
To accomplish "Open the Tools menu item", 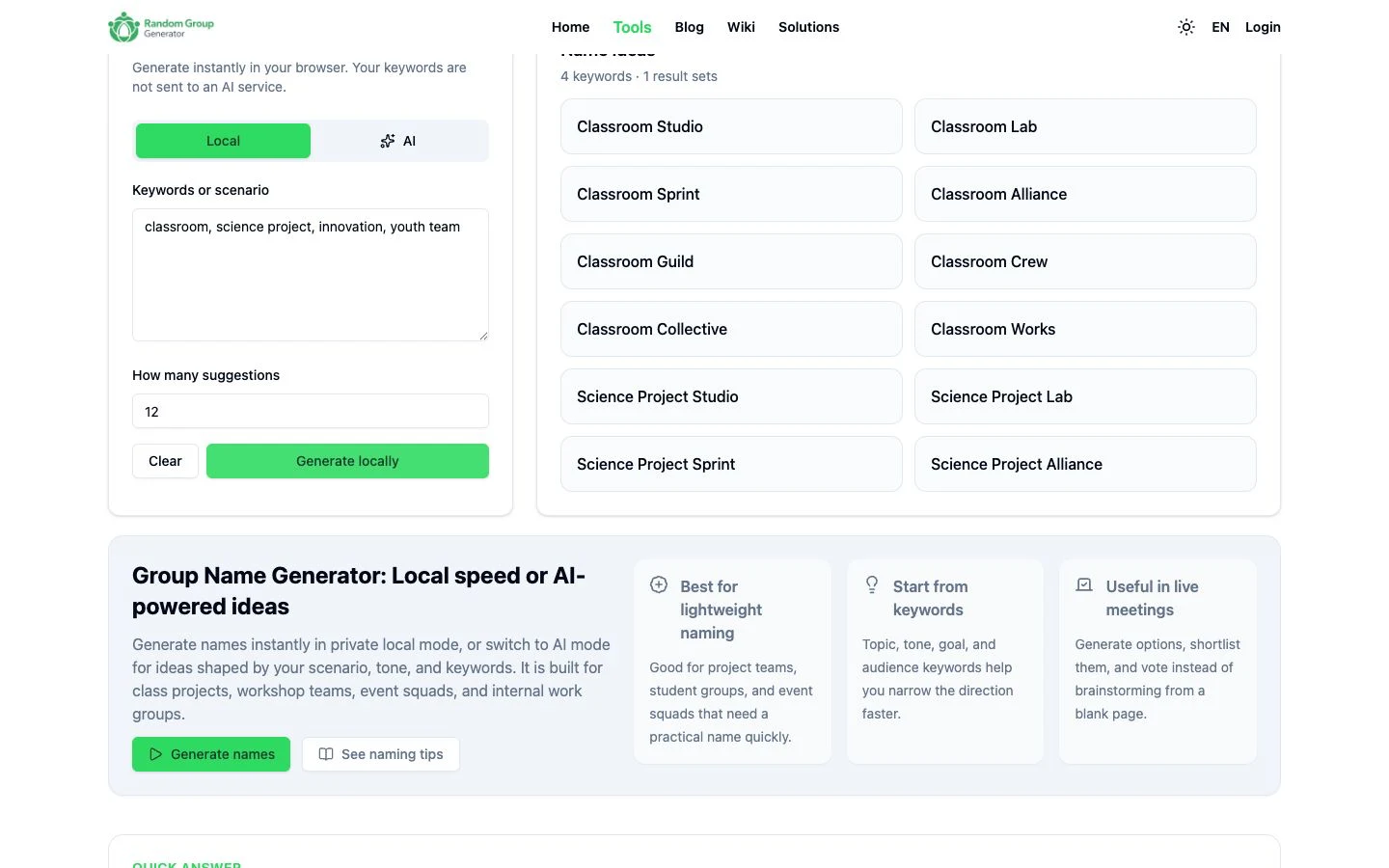I will tap(632, 27).
